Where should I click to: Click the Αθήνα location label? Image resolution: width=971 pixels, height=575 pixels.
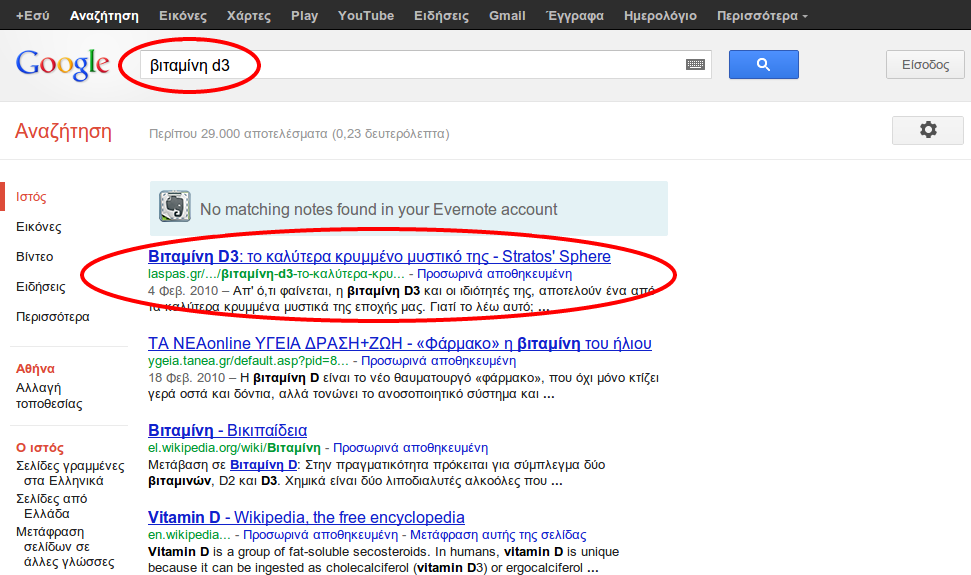pyautogui.click(x=35, y=368)
